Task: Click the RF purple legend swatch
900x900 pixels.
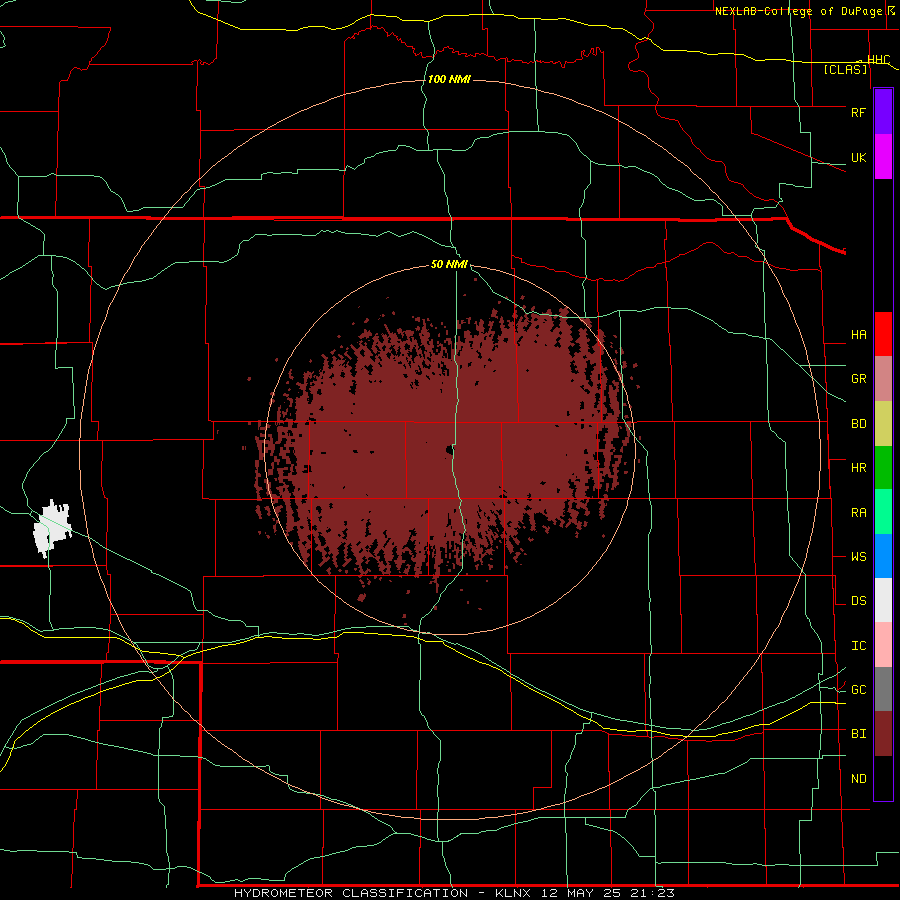Action: click(883, 112)
